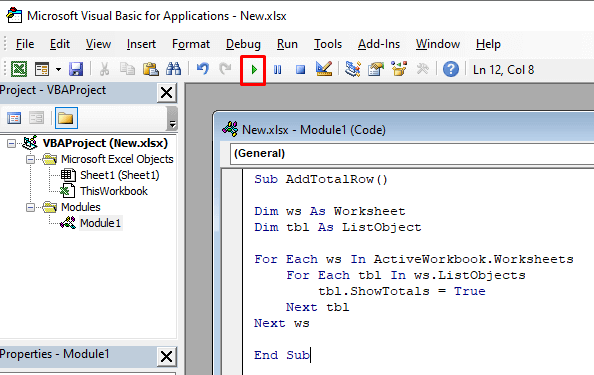Select the Microsoft Excel Objects folder
The width and height of the screenshot is (594, 375).
click(117, 159)
